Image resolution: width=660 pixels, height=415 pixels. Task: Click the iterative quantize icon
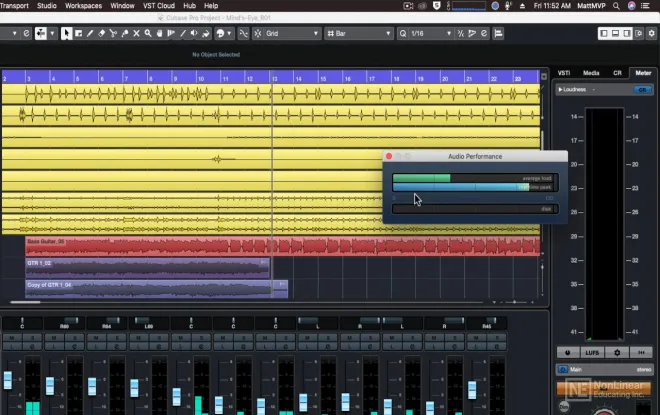pos(460,33)
